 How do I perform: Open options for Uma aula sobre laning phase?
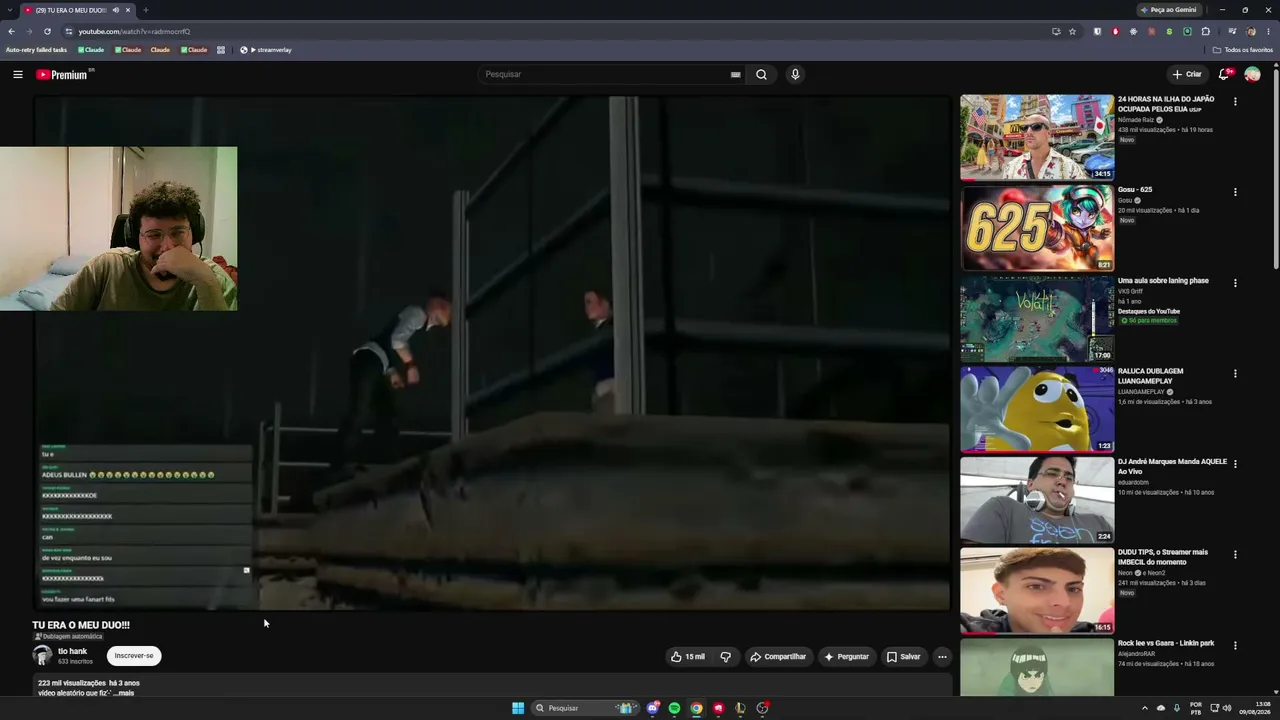pos(1235,283)
